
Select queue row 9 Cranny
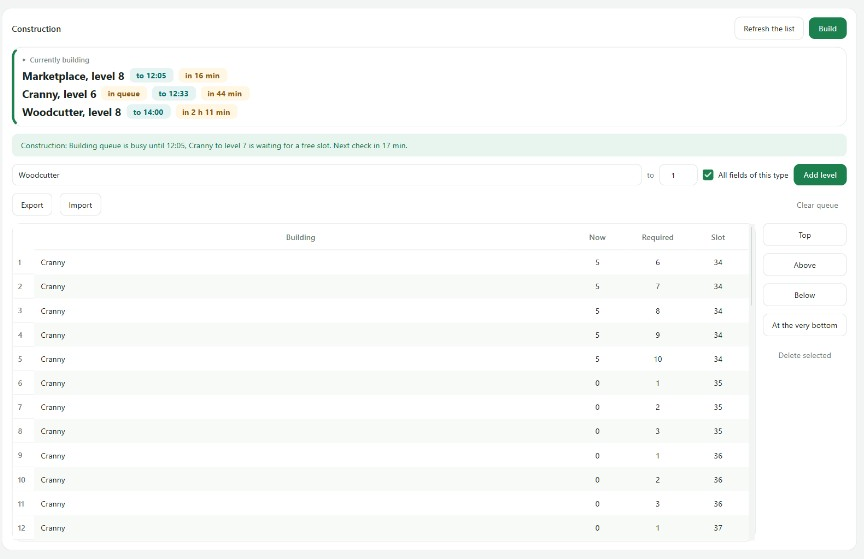coord(381,456)
